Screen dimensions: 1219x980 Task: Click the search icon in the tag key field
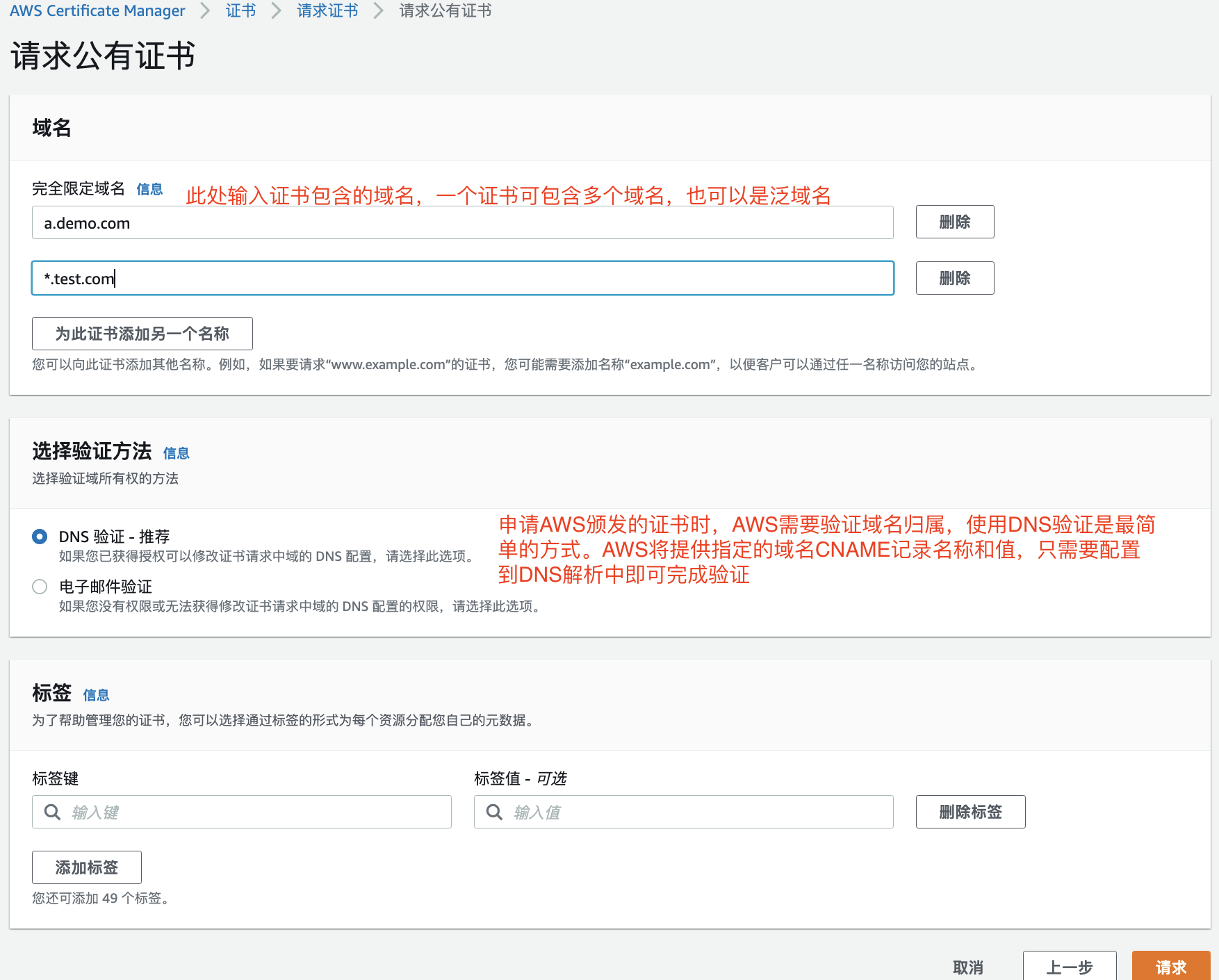coord(52,811)
